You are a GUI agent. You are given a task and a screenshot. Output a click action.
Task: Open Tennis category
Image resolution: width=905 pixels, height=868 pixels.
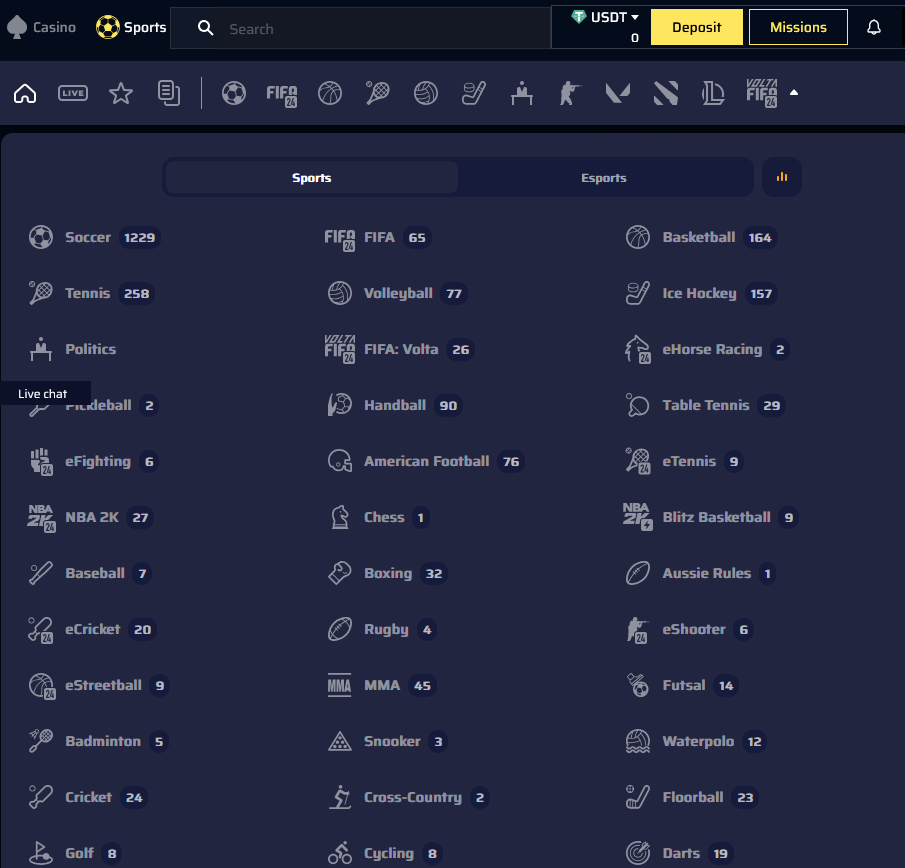point(91,293)
